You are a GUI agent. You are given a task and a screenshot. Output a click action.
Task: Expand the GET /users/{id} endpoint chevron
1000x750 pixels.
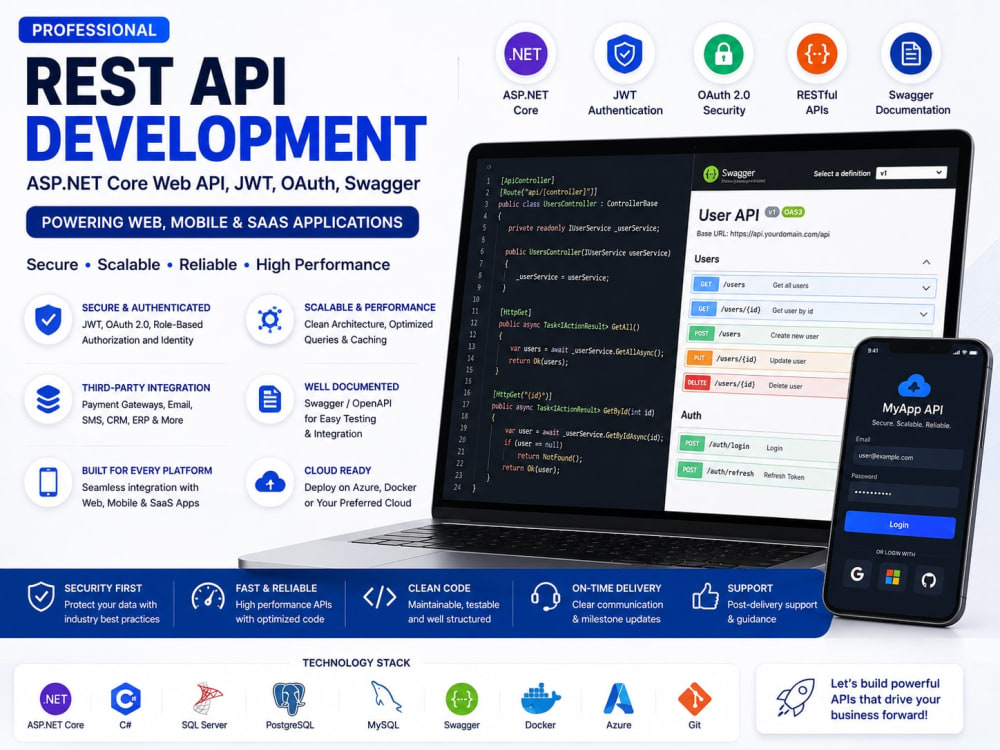923,314
